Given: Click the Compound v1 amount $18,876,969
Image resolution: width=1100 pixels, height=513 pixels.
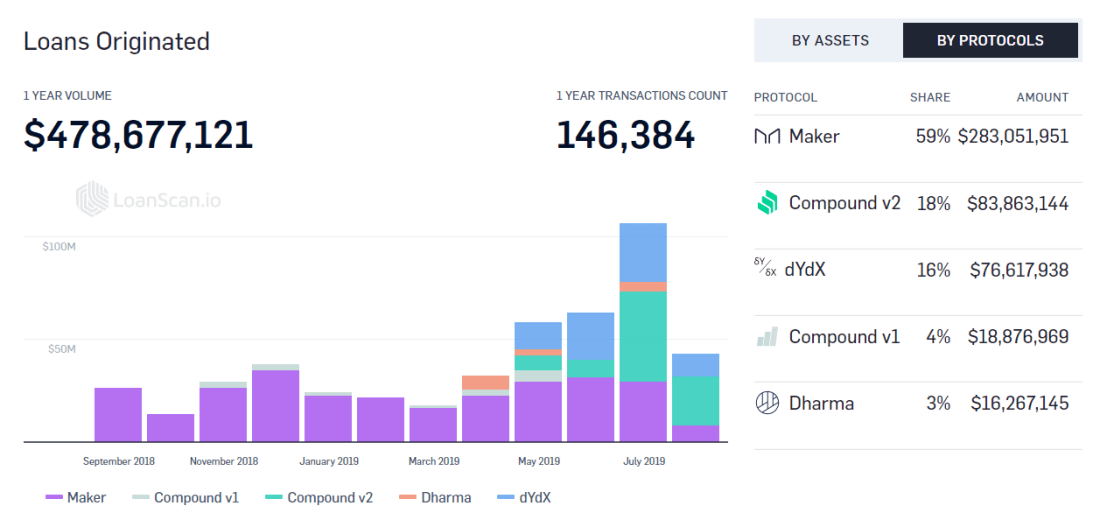Looking at the screenshot, I should (x=1019, y=337).
